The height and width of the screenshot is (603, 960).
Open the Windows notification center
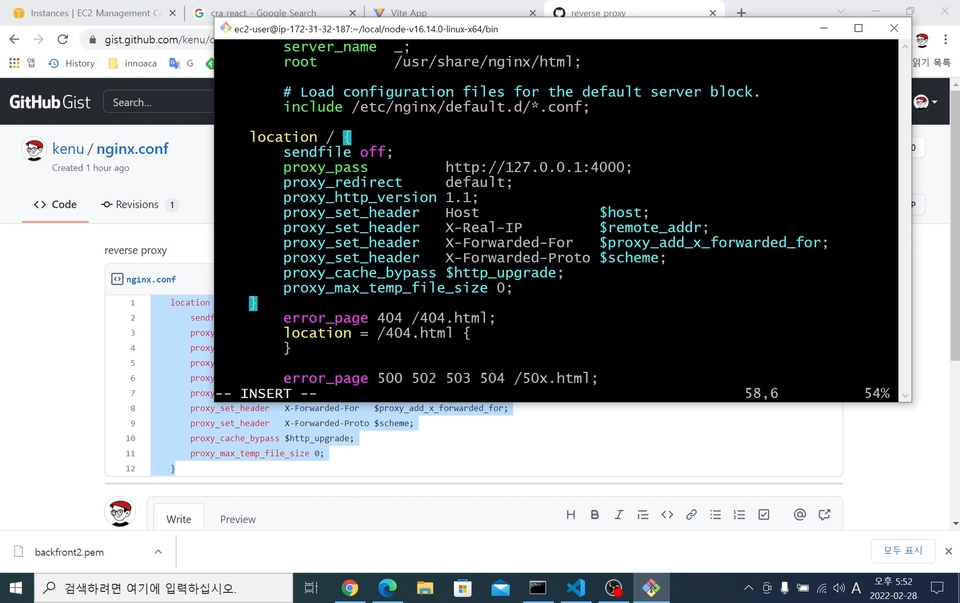937,588
